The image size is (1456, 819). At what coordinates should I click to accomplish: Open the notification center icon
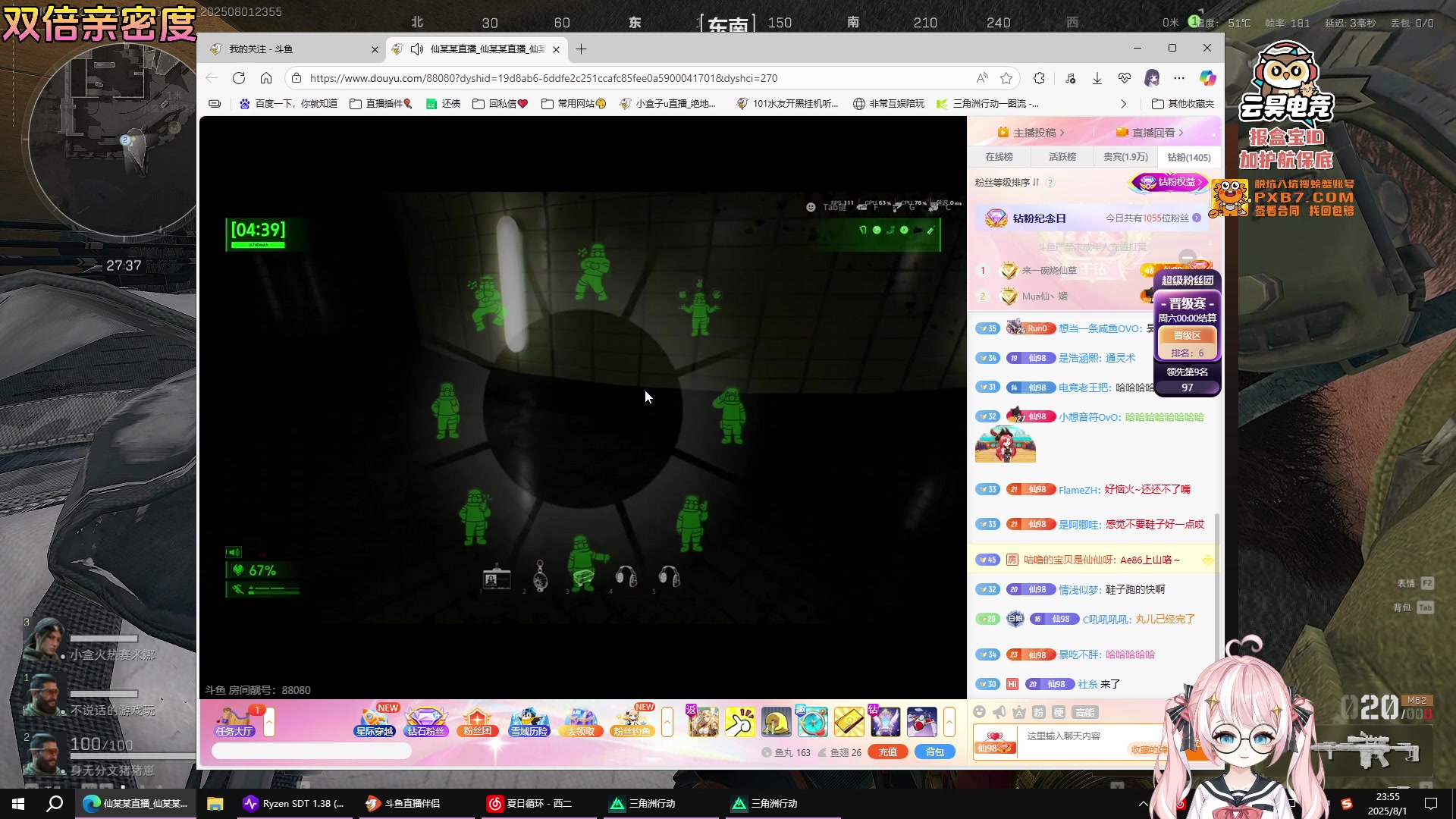(x=1431, y=804)
